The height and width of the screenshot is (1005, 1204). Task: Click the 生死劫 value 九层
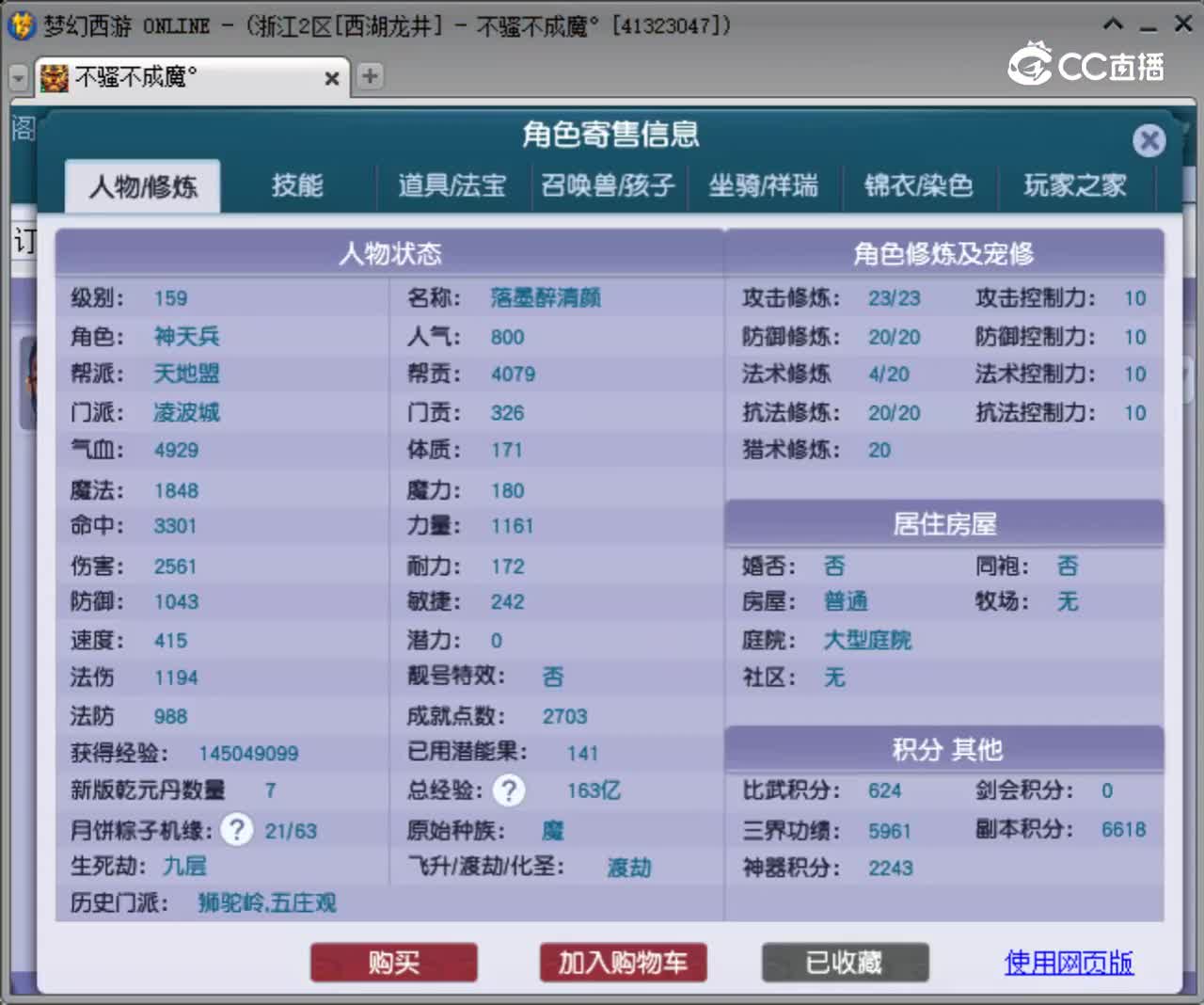(184, 866)
